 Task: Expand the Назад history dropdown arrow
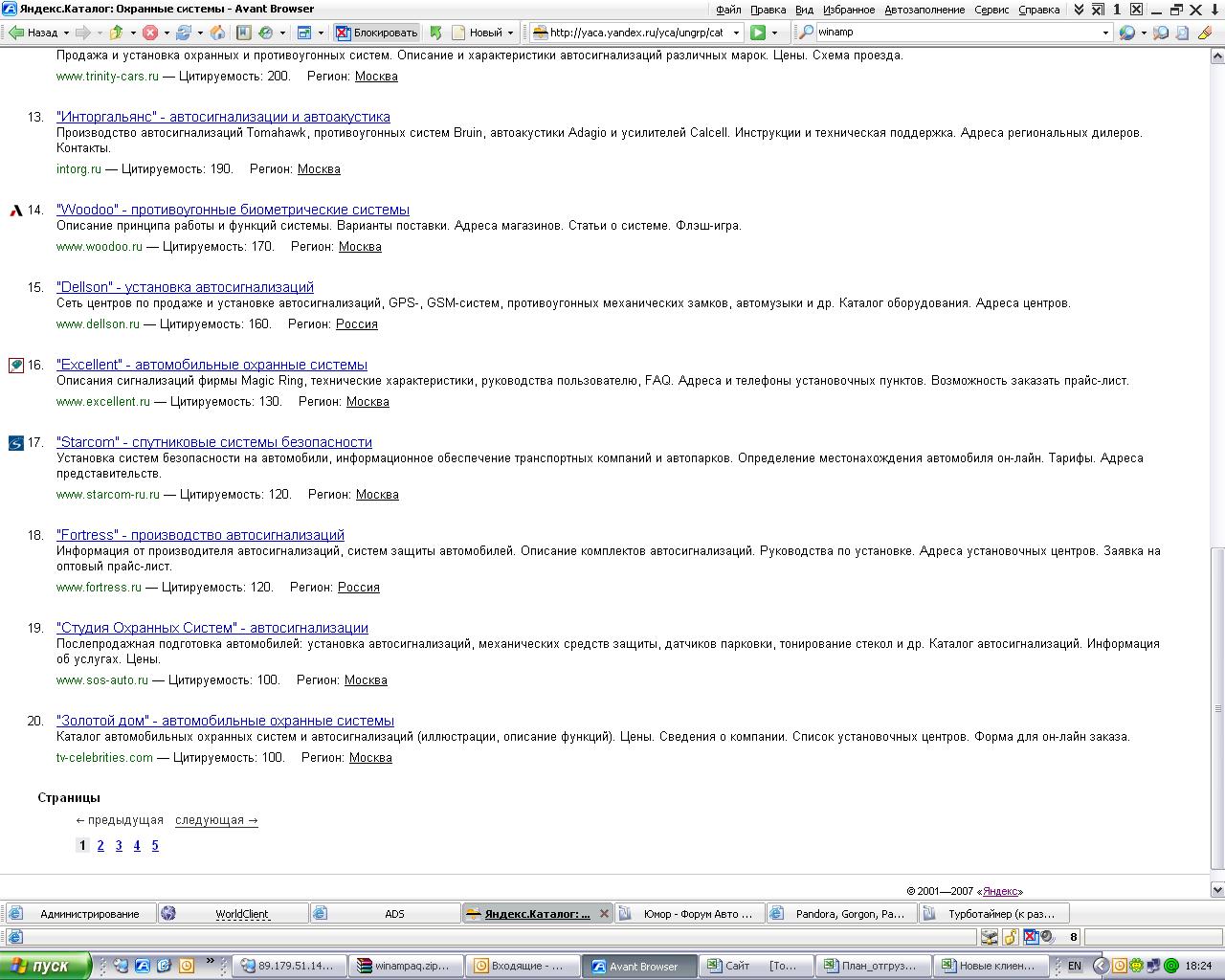[x=65, y=33]
